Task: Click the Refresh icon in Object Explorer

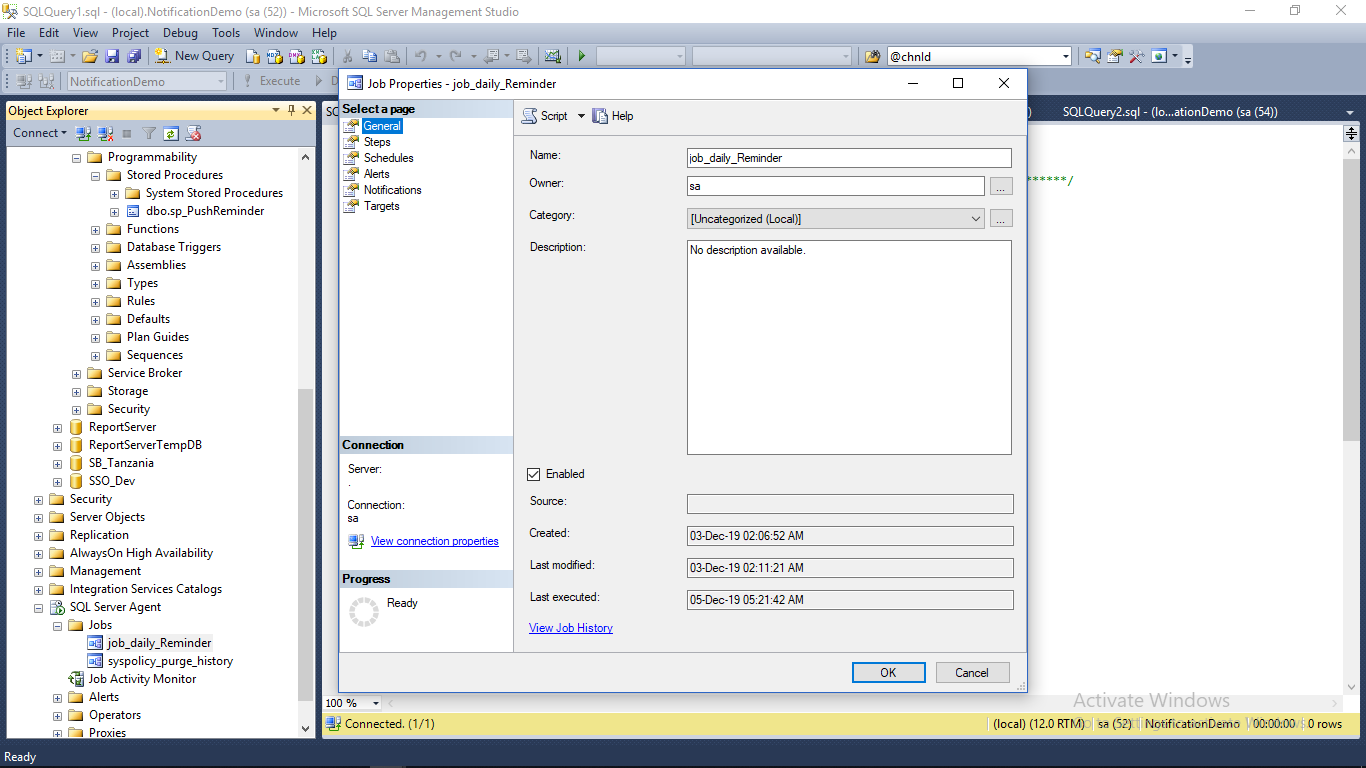Action: tap(171, 132)
